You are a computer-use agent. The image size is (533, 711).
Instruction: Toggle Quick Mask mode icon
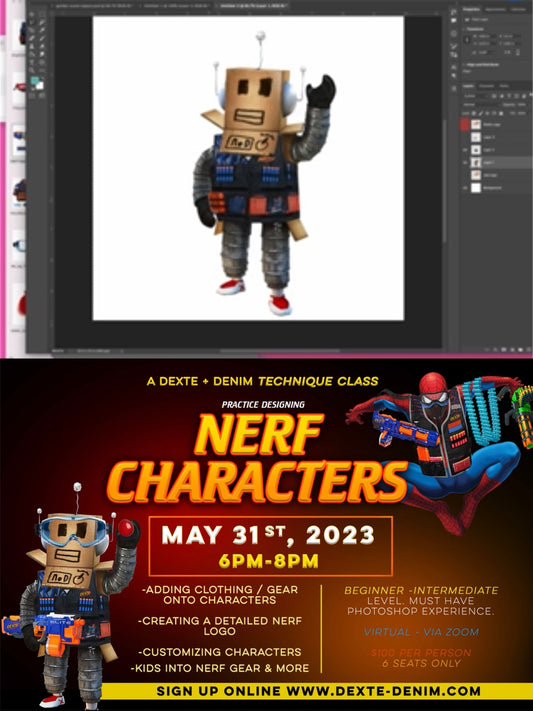tap(31, 95)
